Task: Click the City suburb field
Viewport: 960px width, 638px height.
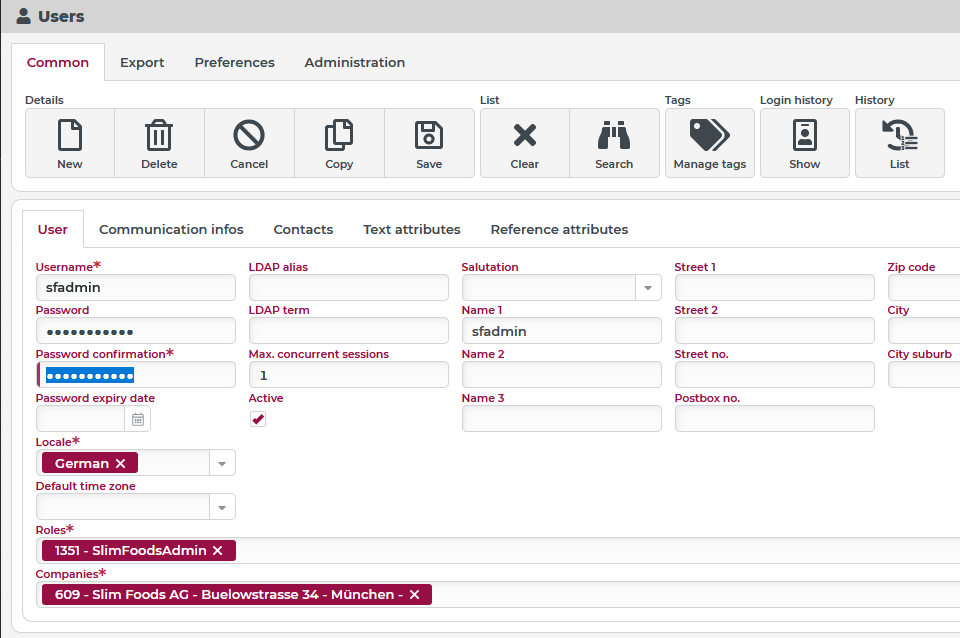Action: click(924, 375)
